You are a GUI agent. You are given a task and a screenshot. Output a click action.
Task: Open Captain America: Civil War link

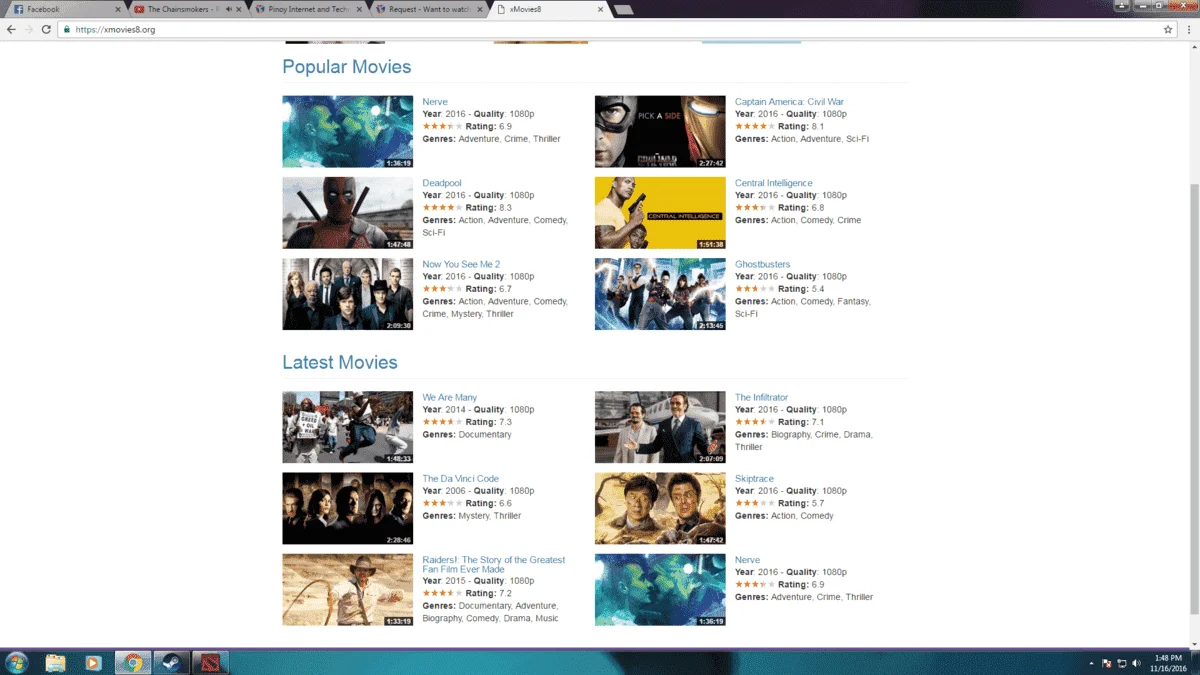pyautogui.click(x=789, y=102)
